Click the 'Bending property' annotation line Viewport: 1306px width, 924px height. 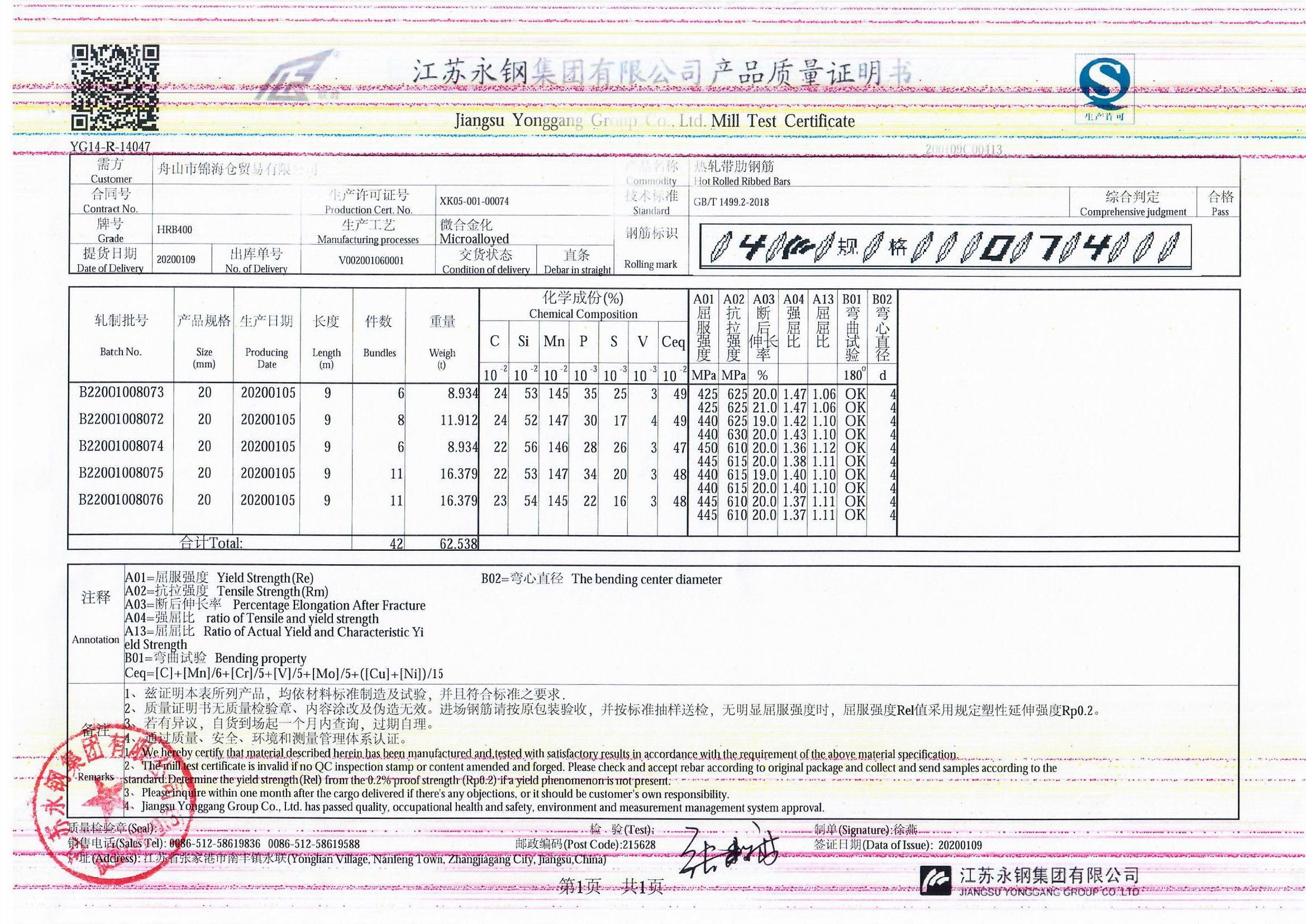click(216, 659)
